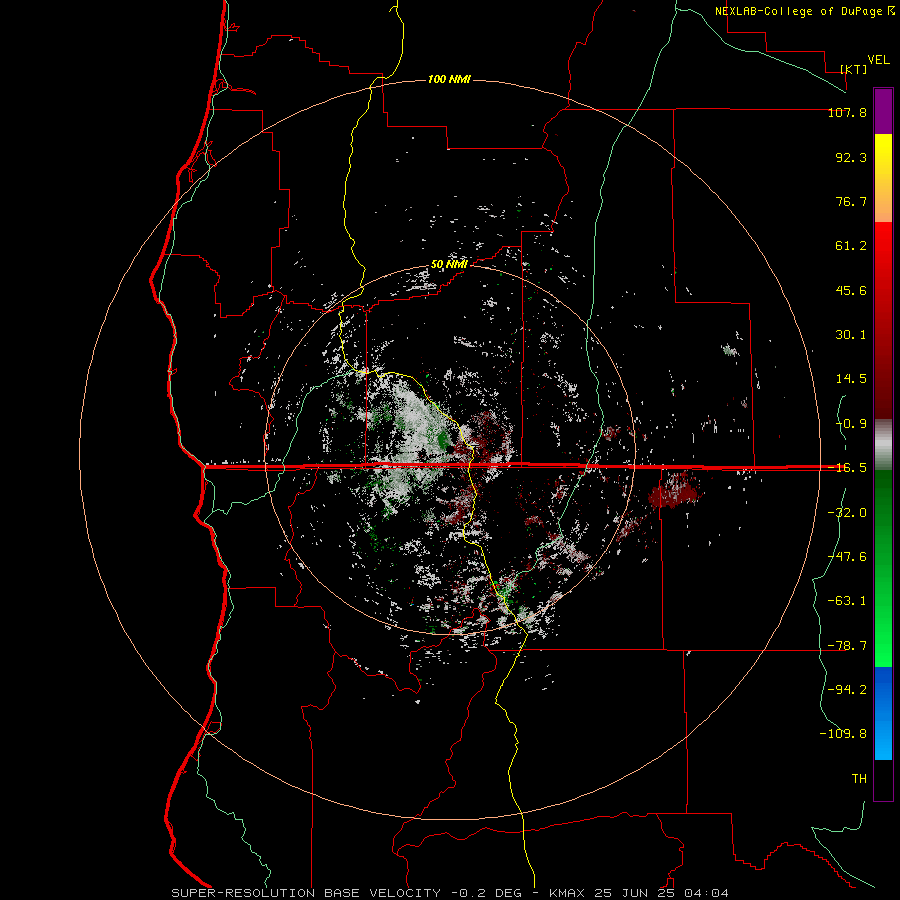The image size is (900, 900).
Task: Click the -0.9 value on the velocity scale
Action: click(x=851, y=424)
